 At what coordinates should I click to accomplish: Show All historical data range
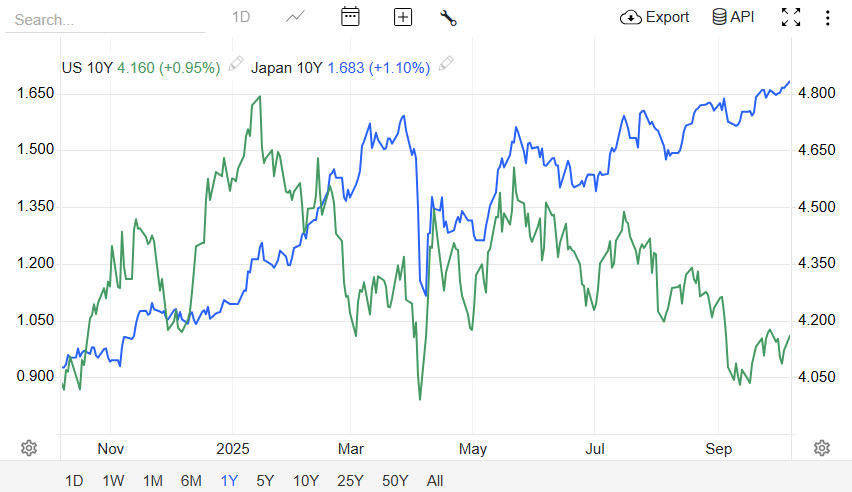[x=435, y=480]
